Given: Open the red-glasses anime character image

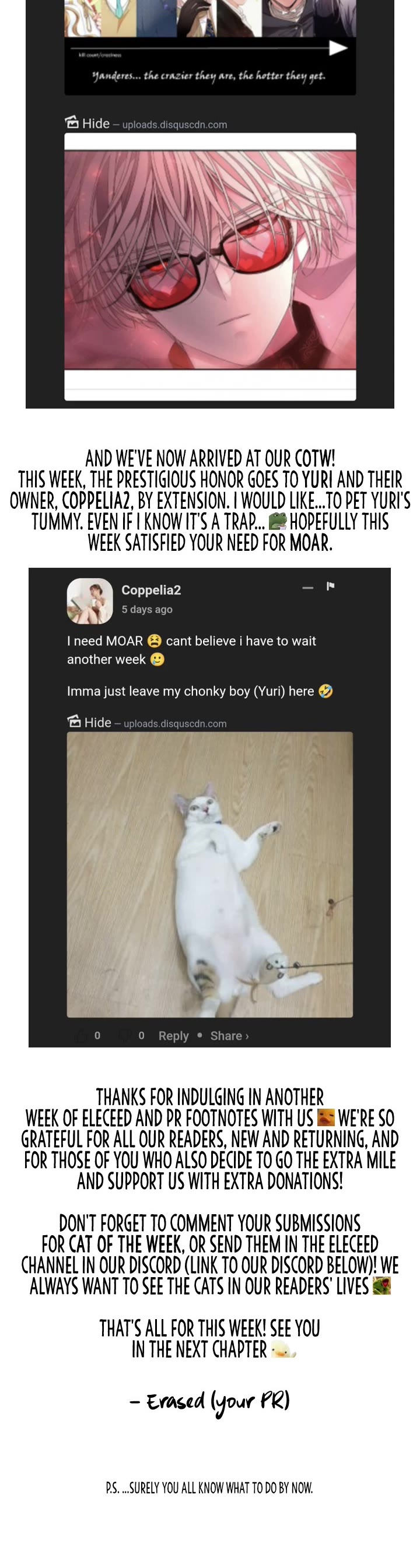Looking at the screenshot, I should click(209, 259).
